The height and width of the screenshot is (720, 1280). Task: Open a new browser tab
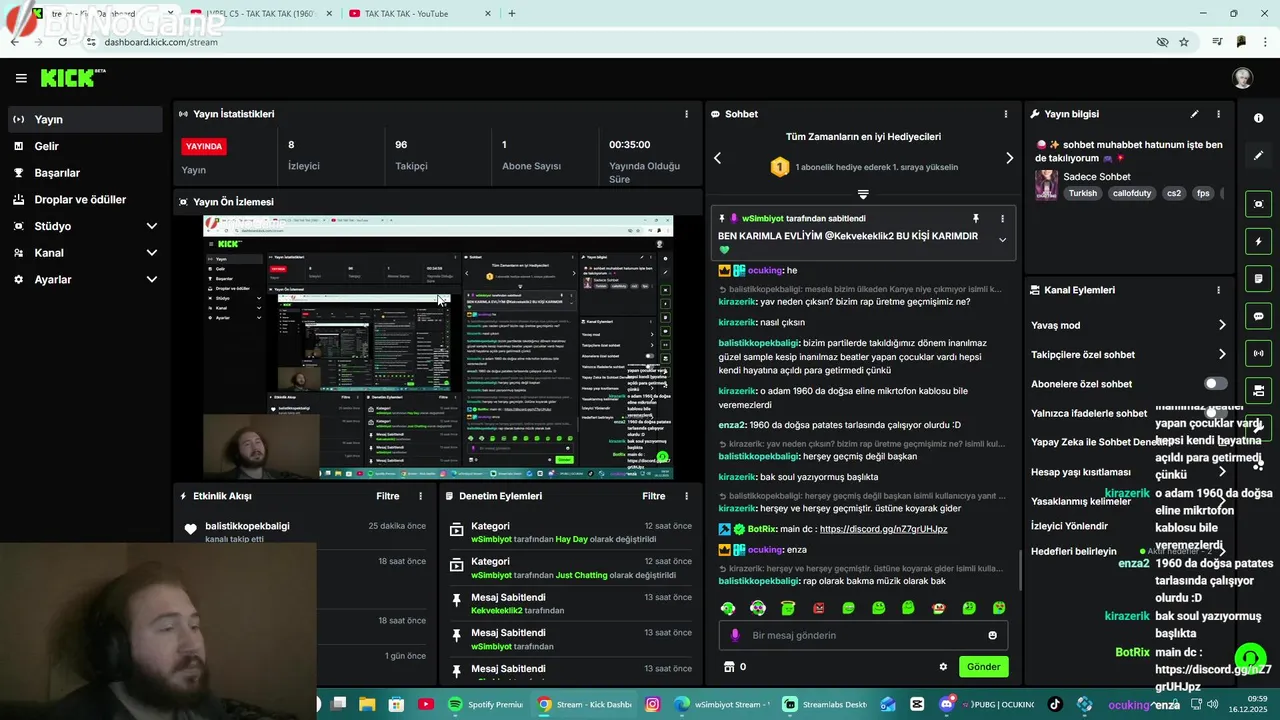(512, 14)
